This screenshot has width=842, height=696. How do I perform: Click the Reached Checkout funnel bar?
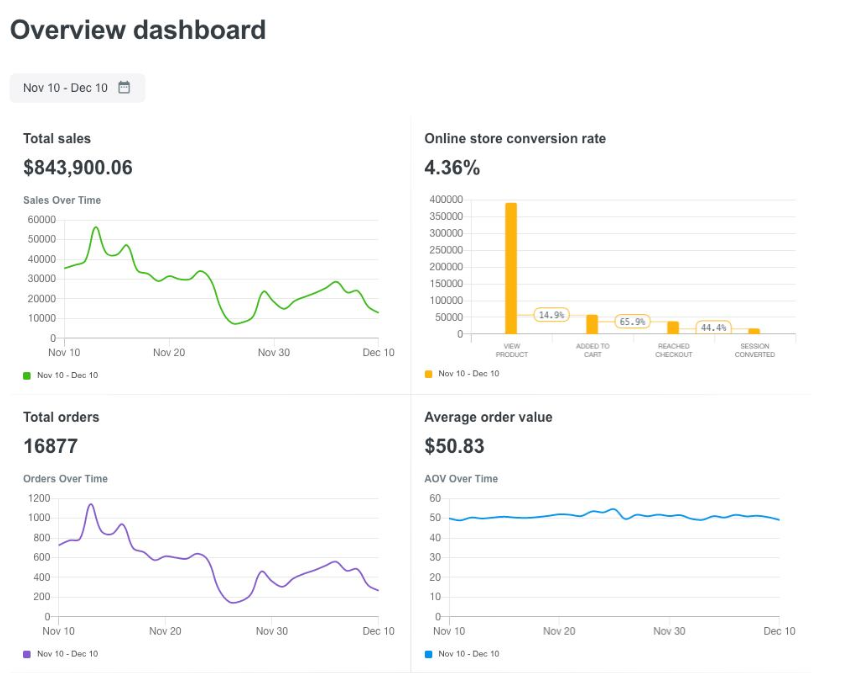click(x=673, y=327)
